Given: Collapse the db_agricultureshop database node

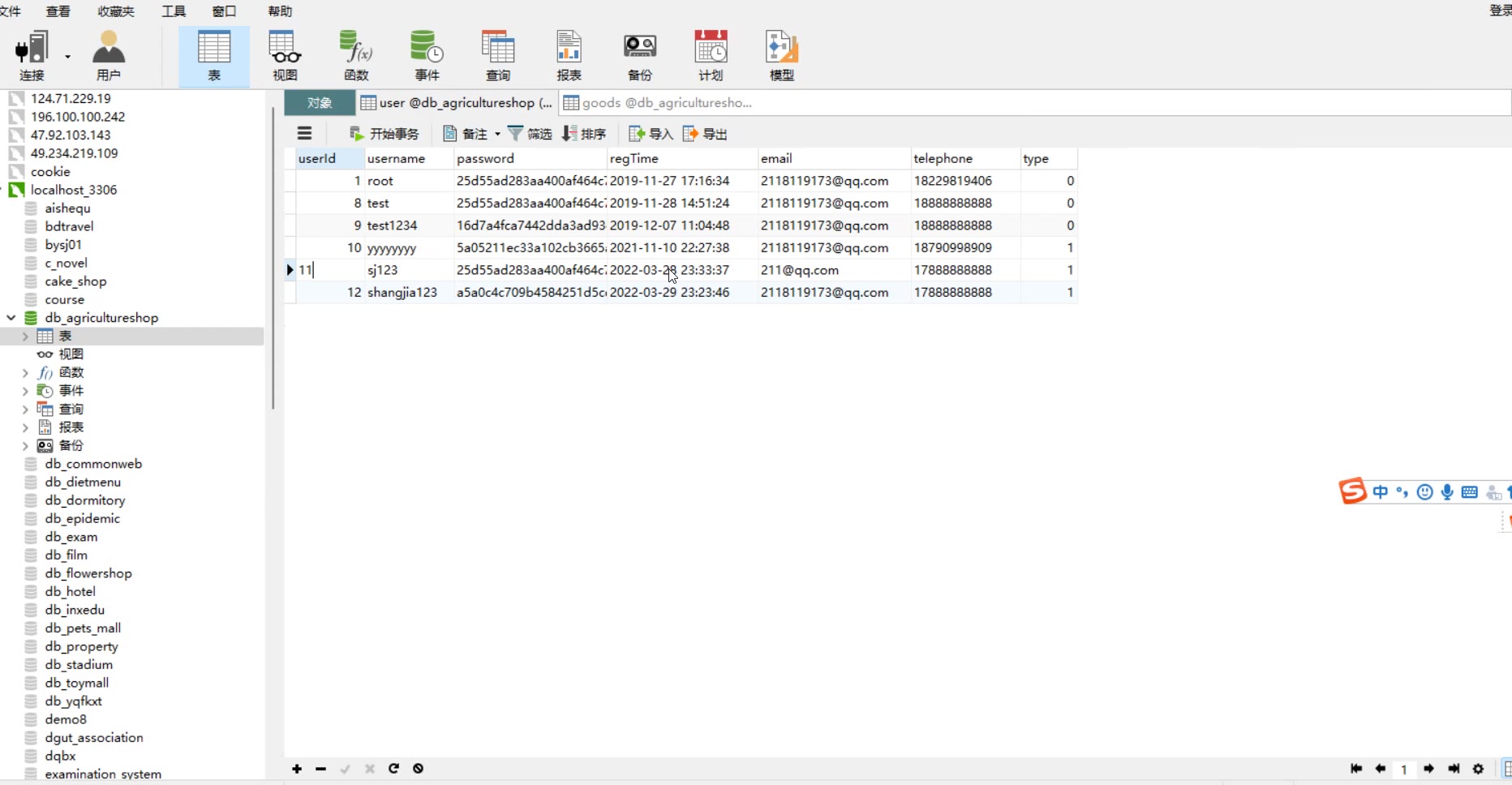Looking at the screenshot, I should (11, 318).
